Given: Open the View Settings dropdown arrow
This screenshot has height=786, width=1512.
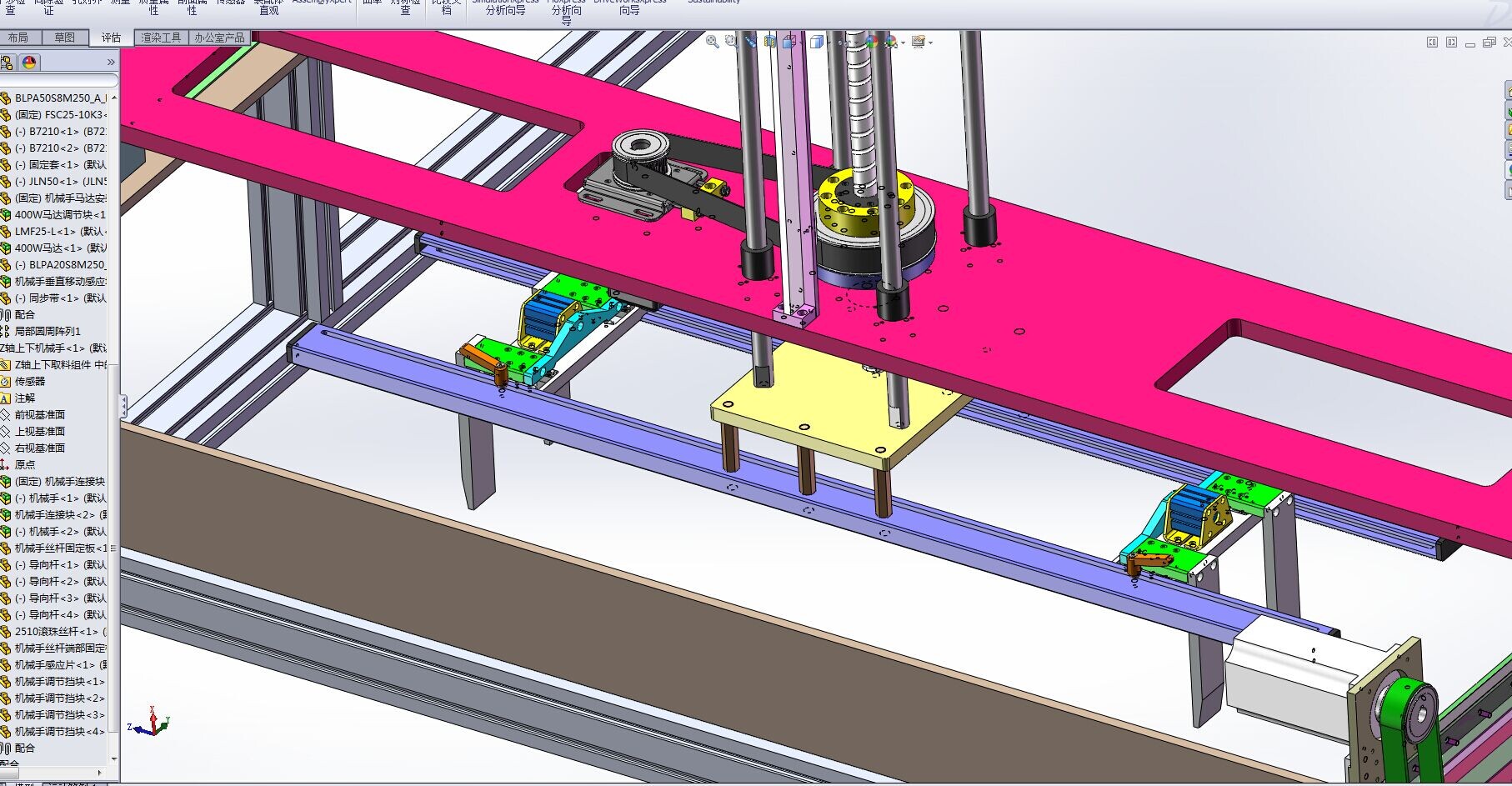Looking at the screenshot, I should coord(930,43).
